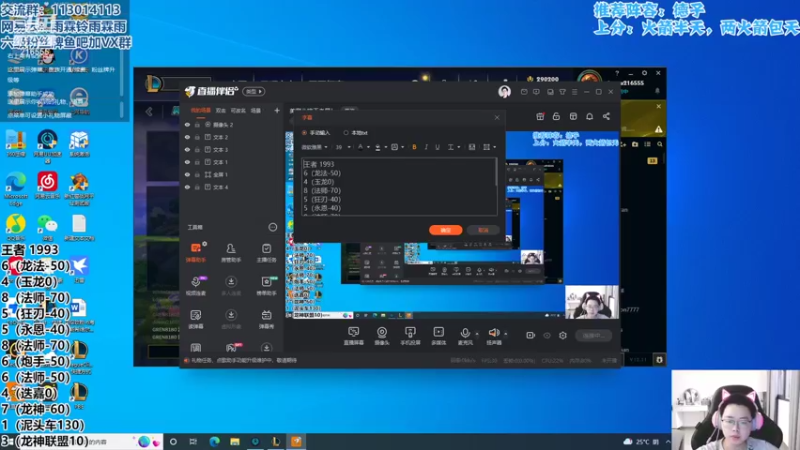Click the share icon above the preview
Screen dimensions: 800x450
coord(606,116)
